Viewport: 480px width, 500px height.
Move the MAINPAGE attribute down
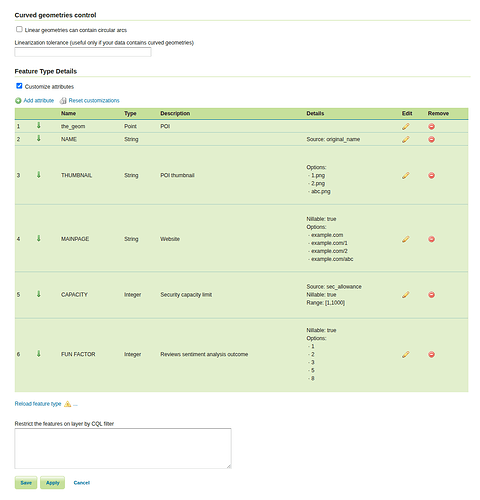[39, 238]
